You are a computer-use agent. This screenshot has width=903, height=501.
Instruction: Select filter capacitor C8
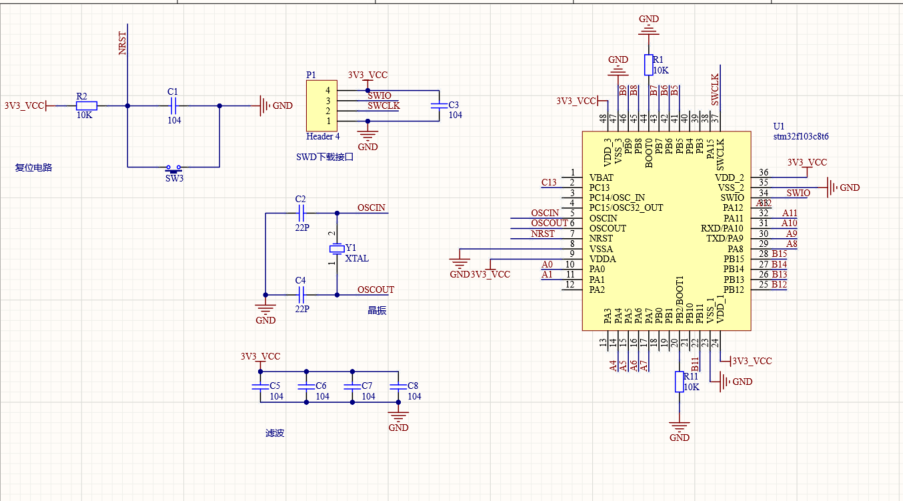tap(399, 386)
